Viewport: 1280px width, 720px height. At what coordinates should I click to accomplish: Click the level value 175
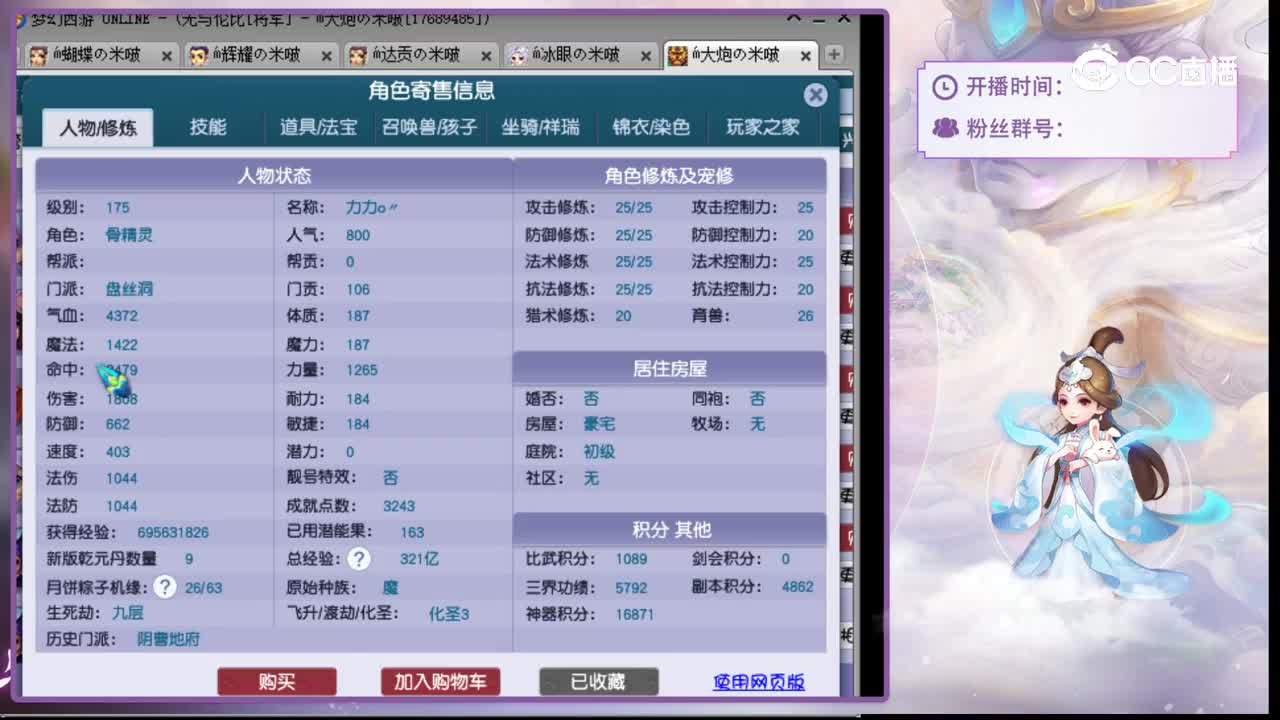click(x=117, y=208)
